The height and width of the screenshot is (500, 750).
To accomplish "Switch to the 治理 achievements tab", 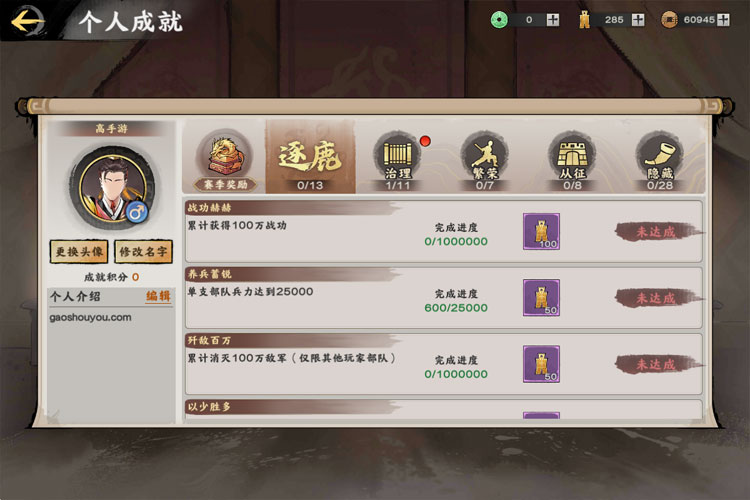I will 398,162.
